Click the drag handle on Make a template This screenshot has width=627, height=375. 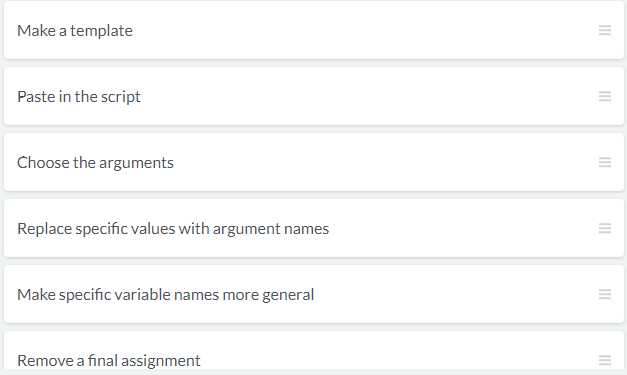[605, 30]
